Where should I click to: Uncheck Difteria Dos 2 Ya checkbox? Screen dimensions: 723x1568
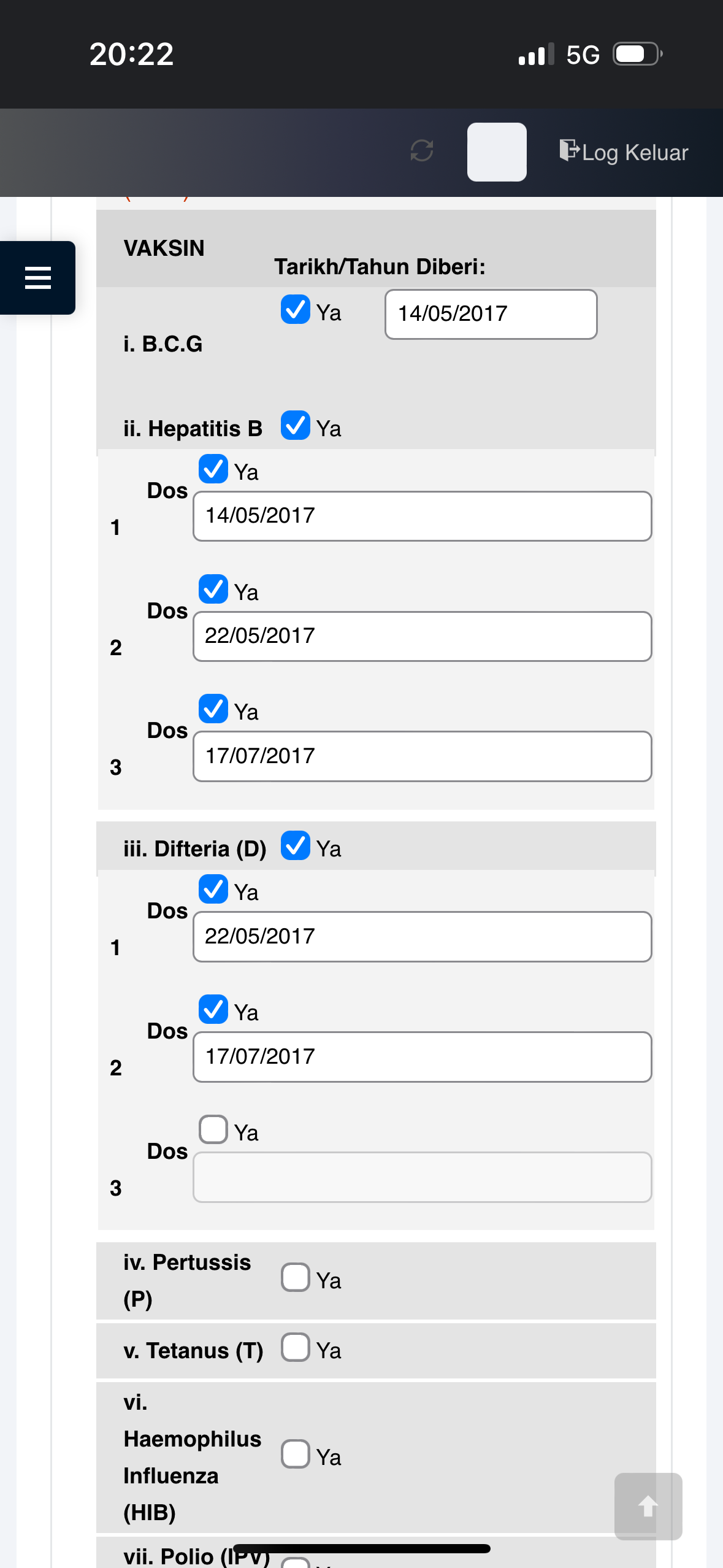[213, 1009]
